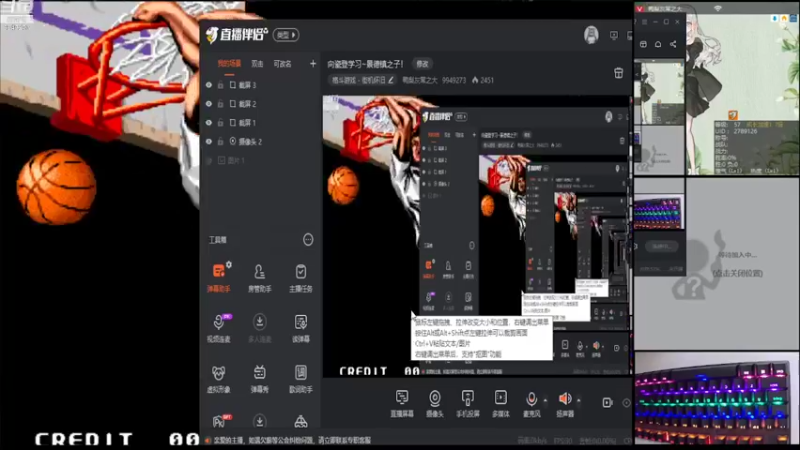Add a new scene with plus icon
The image size is (800, 450).
pos(313,64)
